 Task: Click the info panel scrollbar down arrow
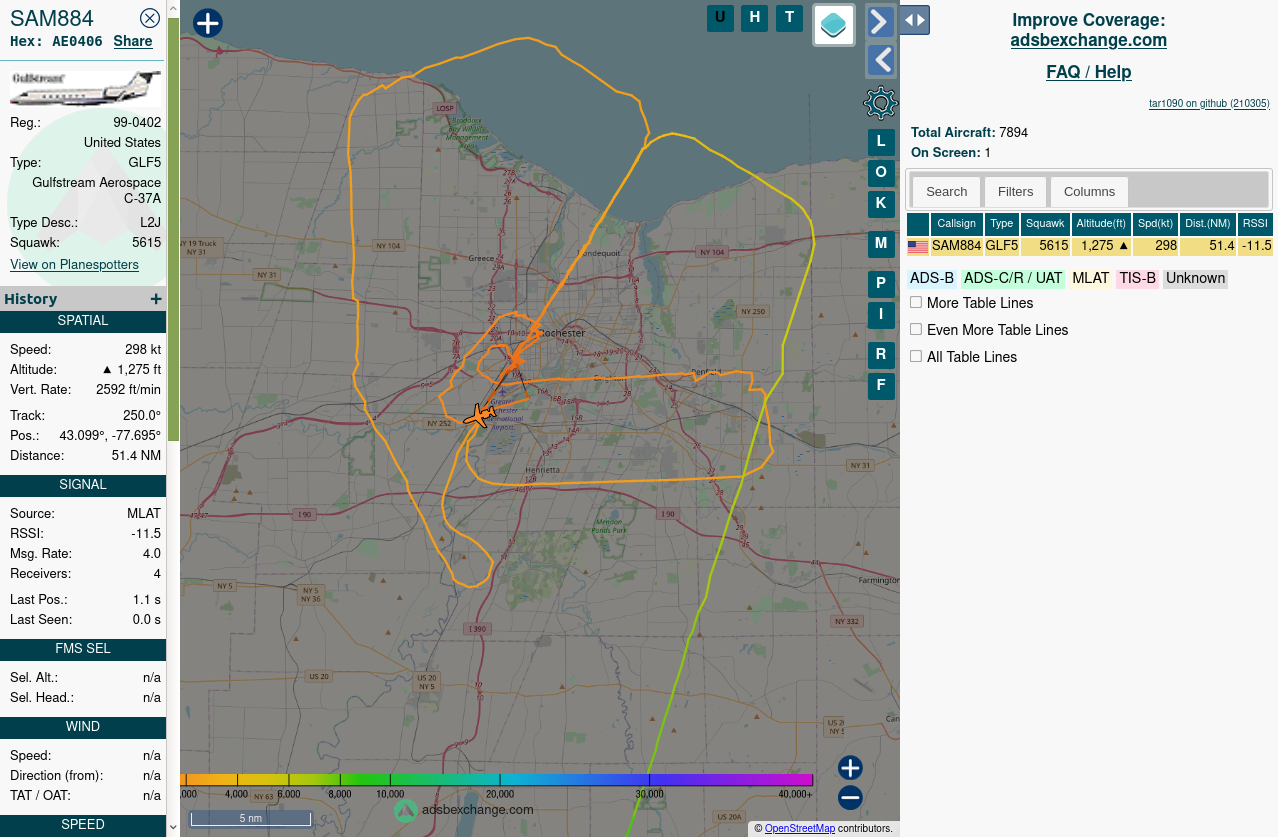click(173, 827)
